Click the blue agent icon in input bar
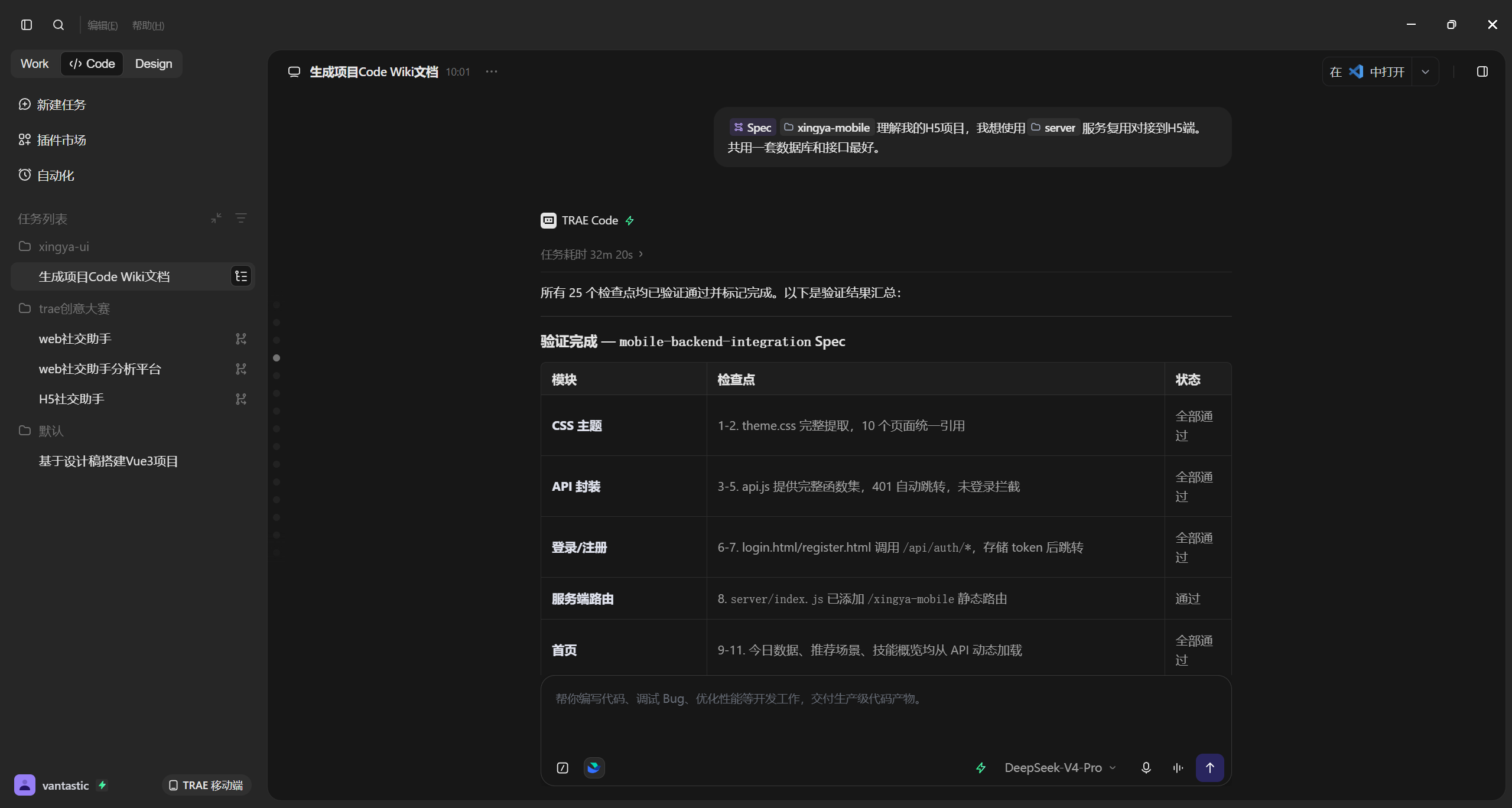 click(594, 767)
